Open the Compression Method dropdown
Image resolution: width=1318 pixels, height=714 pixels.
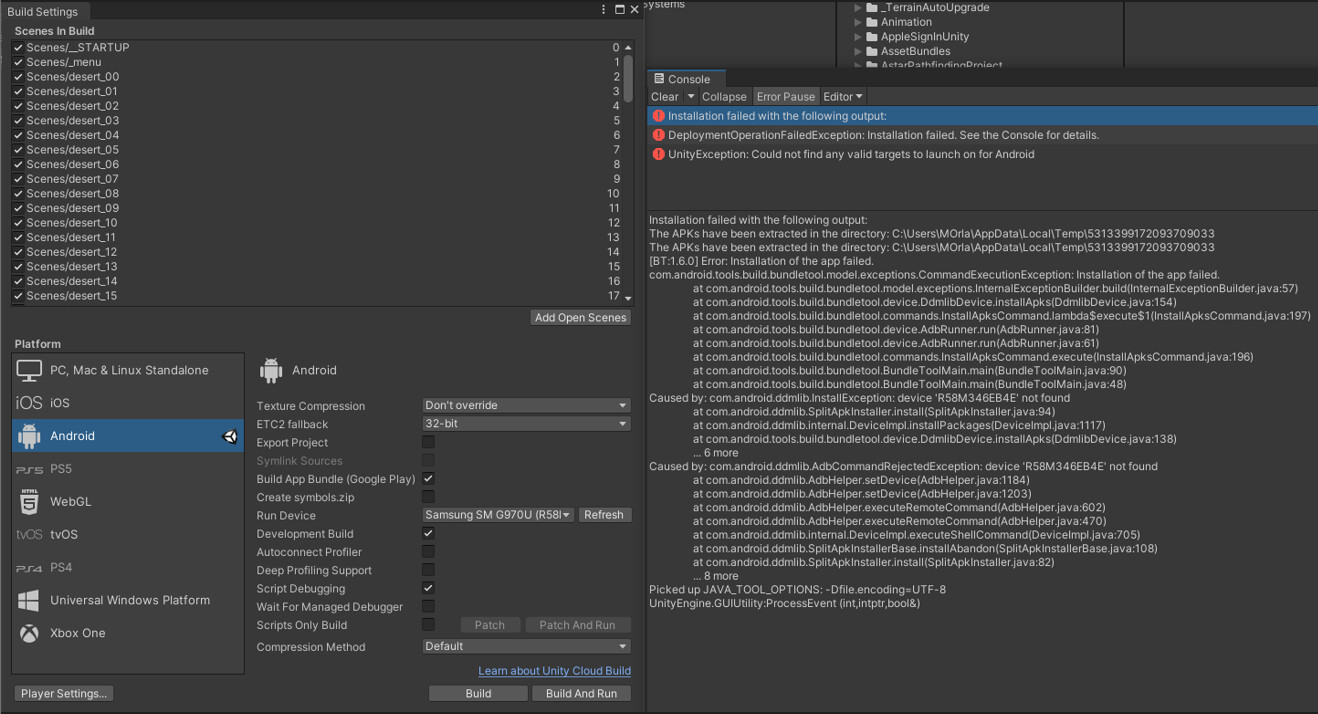[x=525, y=646]
